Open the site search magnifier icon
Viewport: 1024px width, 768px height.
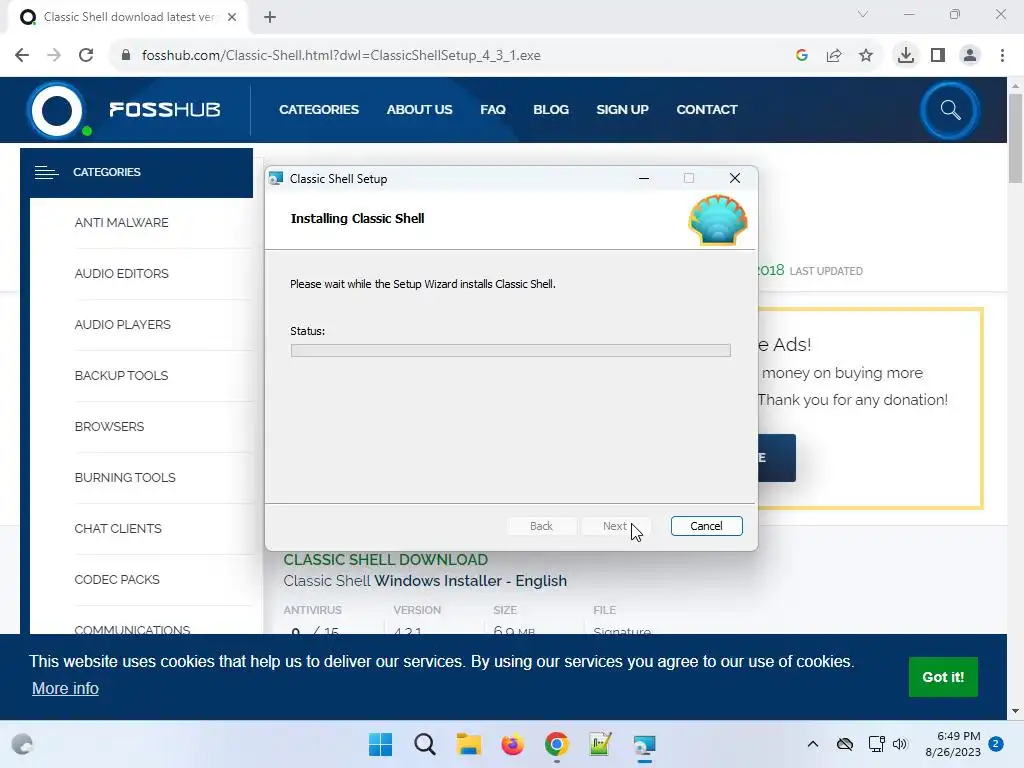950,110
